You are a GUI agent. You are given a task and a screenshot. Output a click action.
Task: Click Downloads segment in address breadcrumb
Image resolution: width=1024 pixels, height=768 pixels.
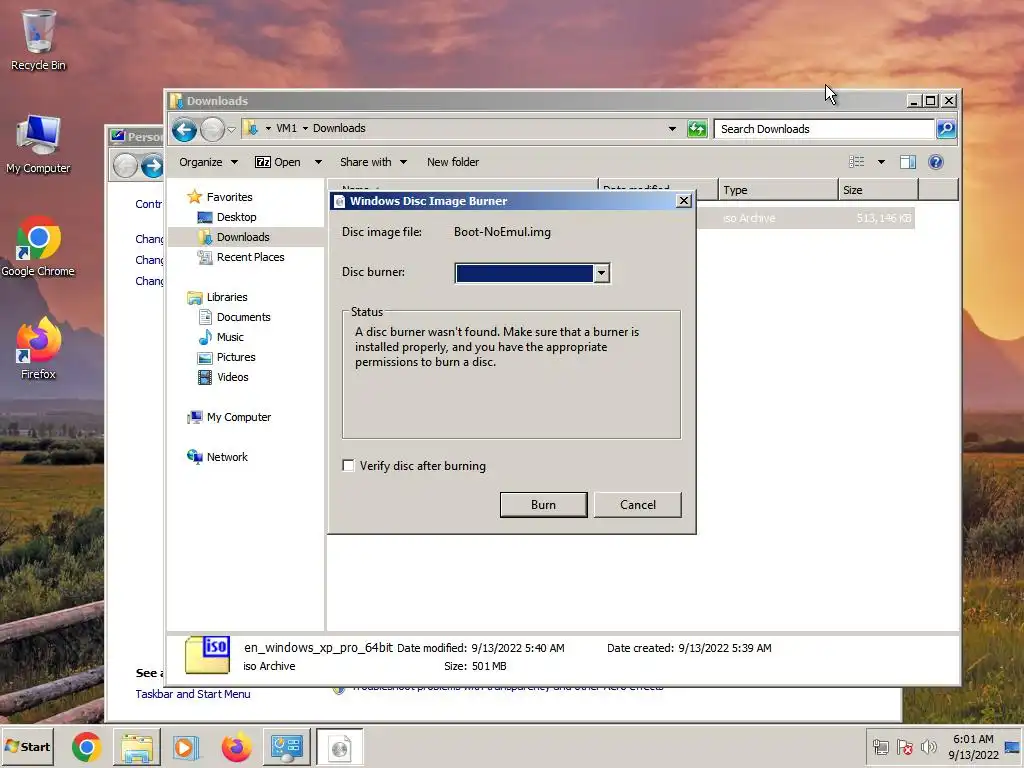point(339,128)
